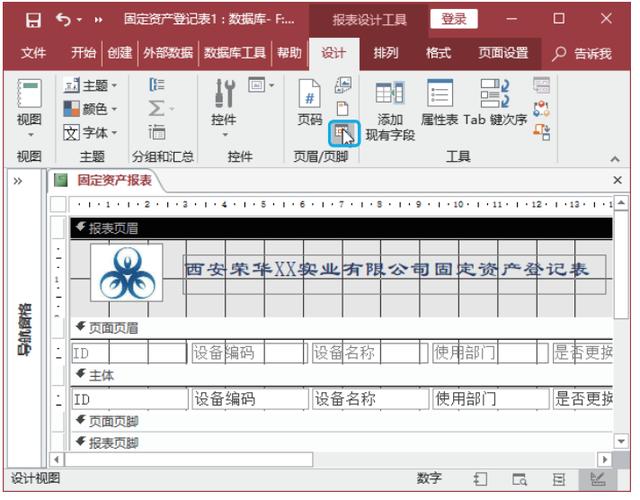Select the 使用部门 header label
This screenshot has height=500, width=640.
coord(490,353)
